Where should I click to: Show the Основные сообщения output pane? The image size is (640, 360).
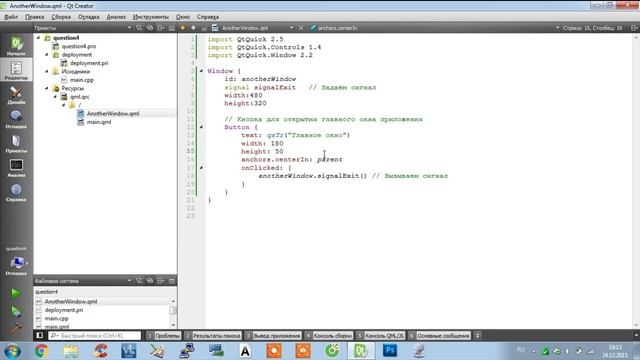(x=440, y=336)
